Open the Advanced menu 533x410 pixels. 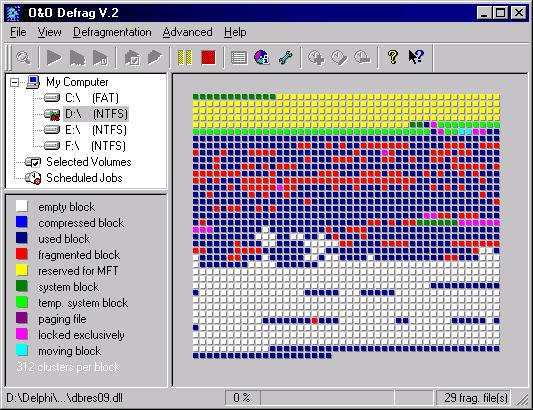pos(188,32)
